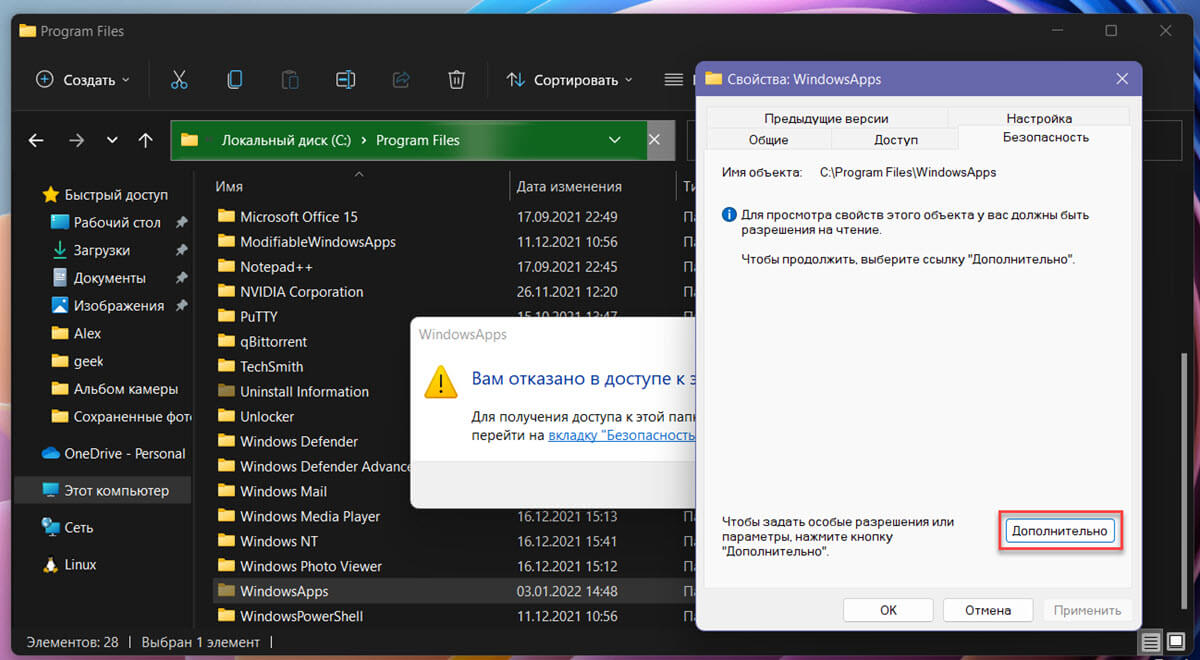Viewport: 1200px width, 660px height.
Task: Select the qBittorrent folder
Action: 262,341
